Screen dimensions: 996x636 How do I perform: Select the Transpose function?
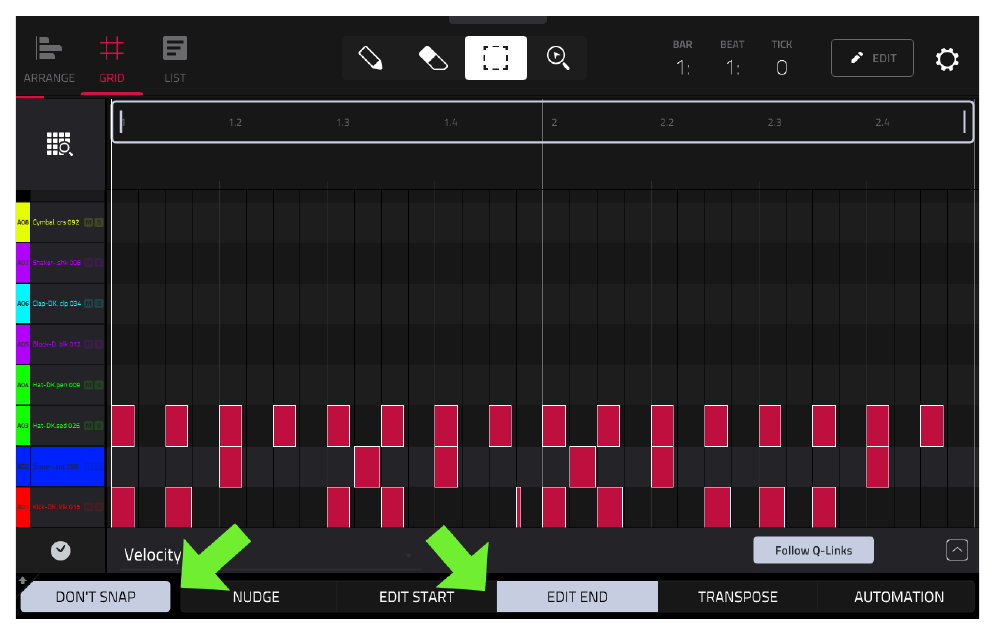pos(737,597)
